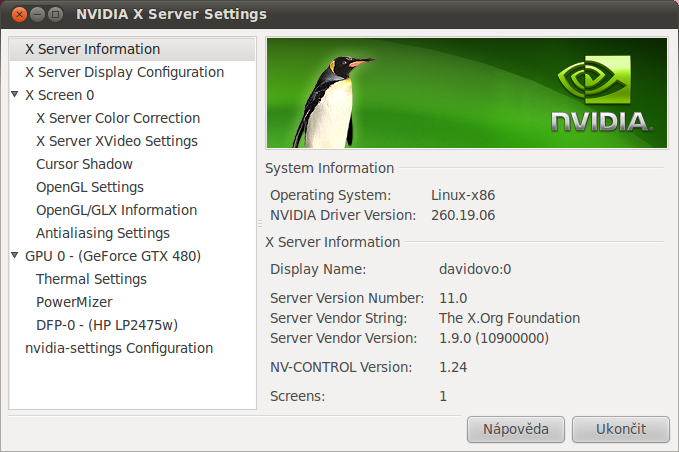The height and width of the screenshot is (452, 679).
Task: Click the NVIDIA penguin banner image
Action: (x=467, y=93)
